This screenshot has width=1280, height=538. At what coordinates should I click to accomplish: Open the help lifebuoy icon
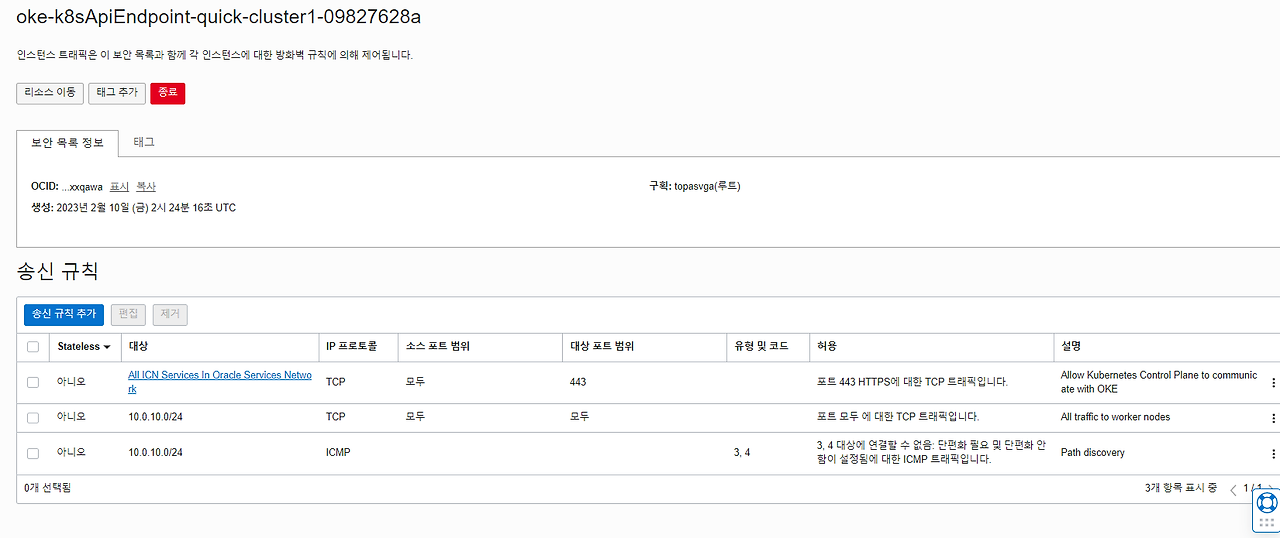1267,502
